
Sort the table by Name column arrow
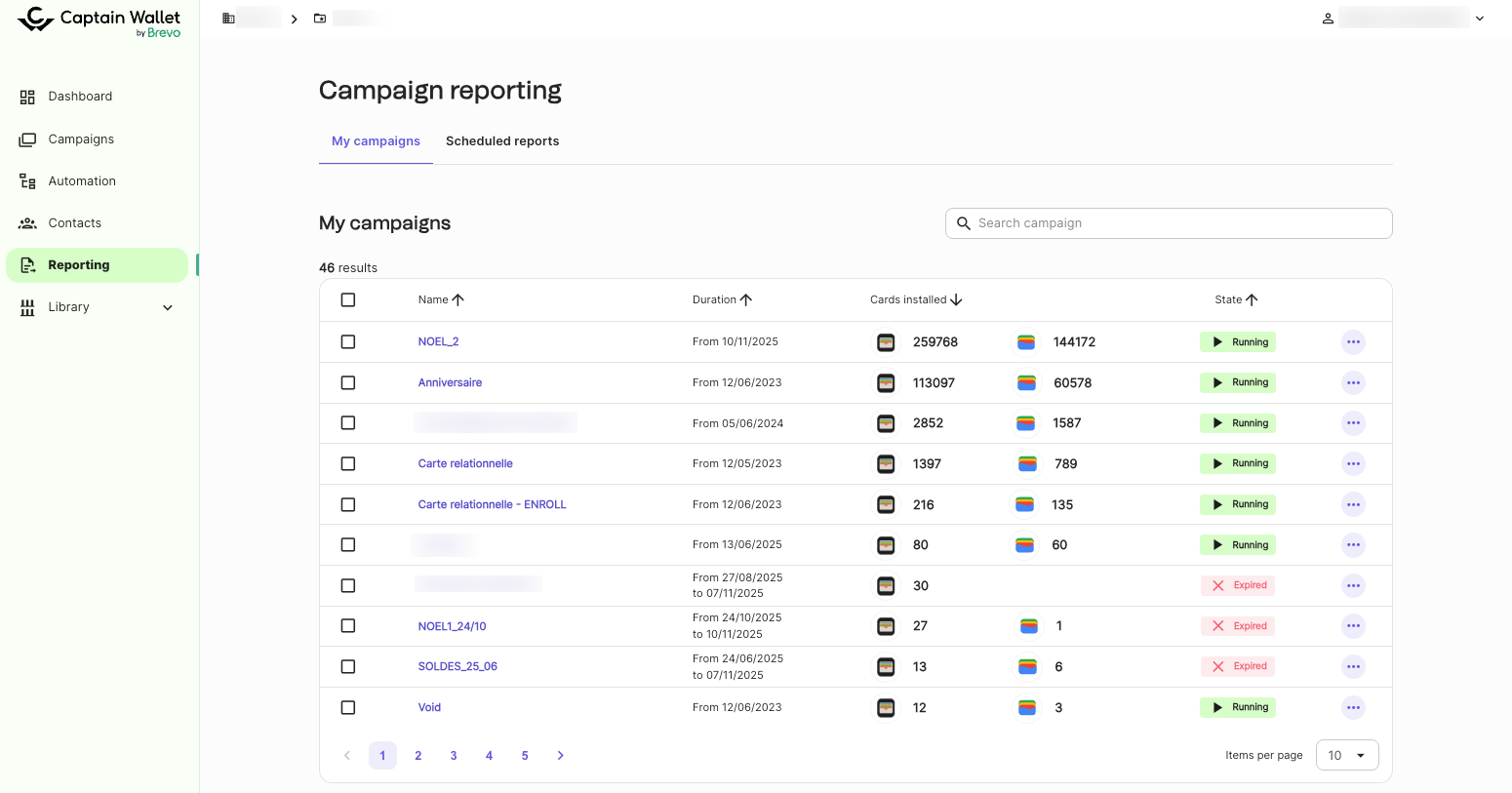point(458,300)
